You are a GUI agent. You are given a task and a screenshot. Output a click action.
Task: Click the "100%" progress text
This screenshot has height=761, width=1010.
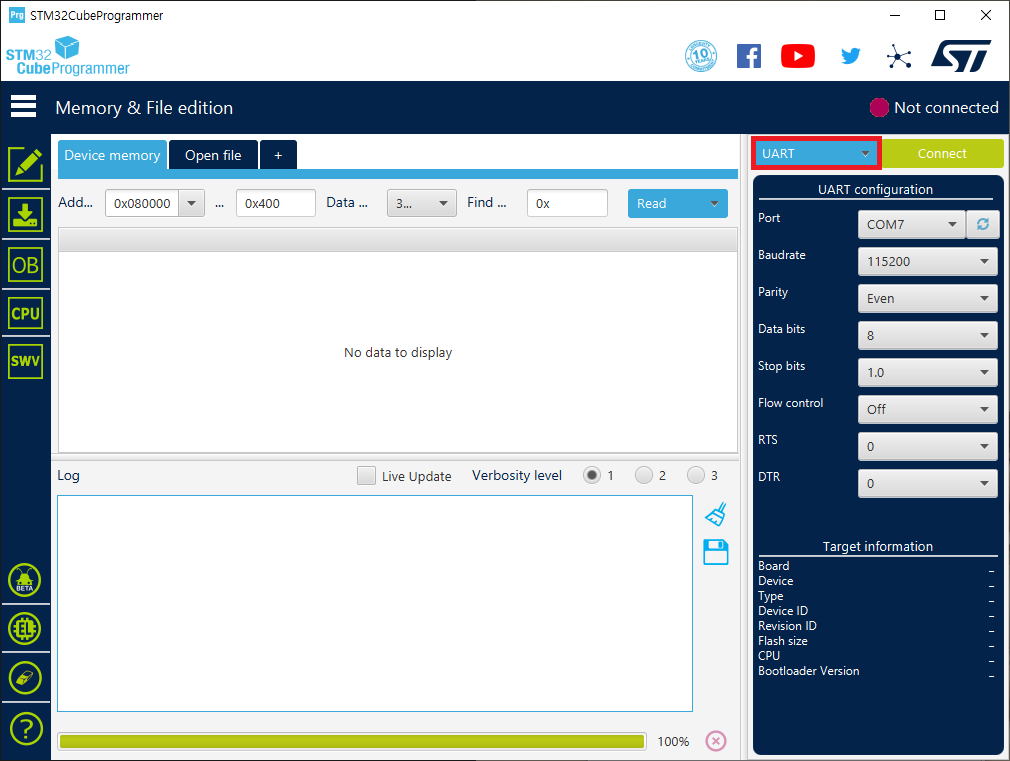tap(673, 742)
